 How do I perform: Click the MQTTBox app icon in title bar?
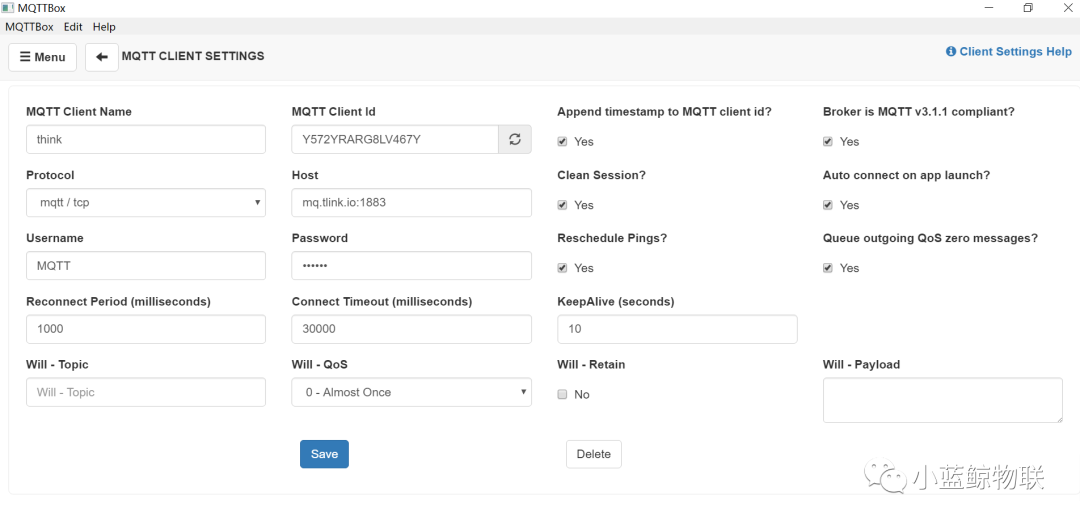pos(8,8)
